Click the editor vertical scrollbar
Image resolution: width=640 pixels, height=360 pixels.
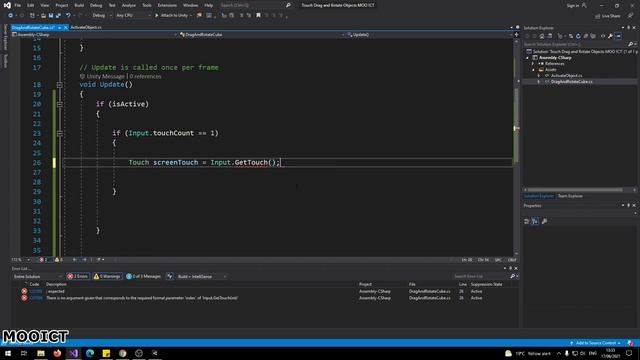coord(516,147)
